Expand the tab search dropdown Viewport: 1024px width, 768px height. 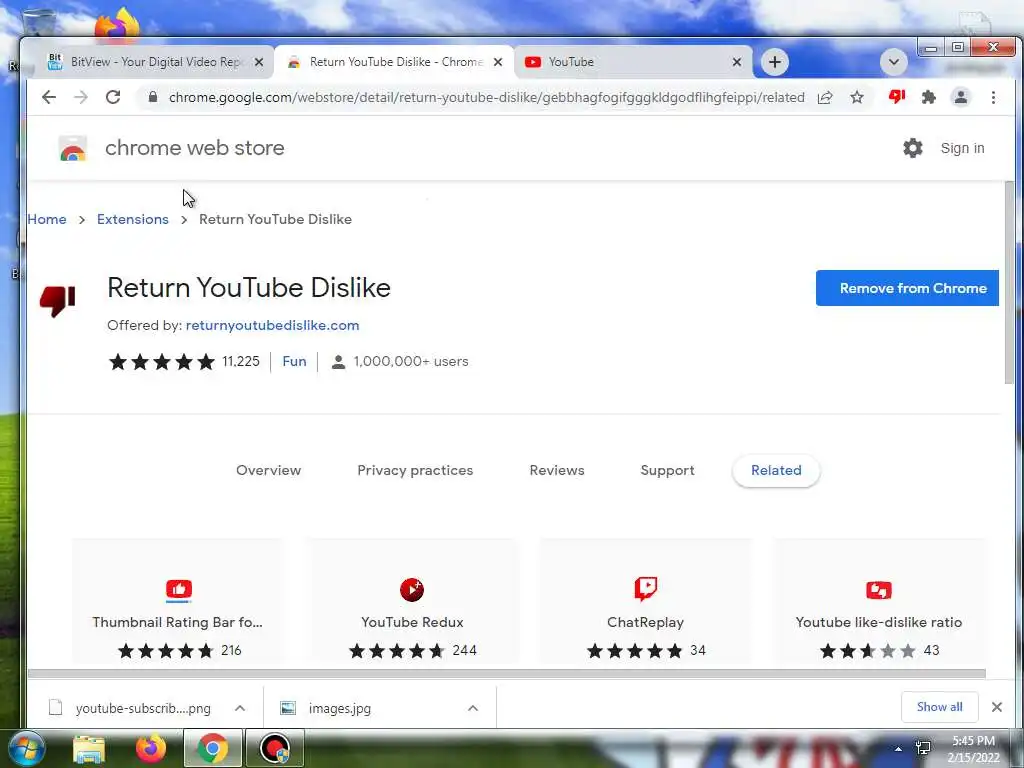pos(893,62)
